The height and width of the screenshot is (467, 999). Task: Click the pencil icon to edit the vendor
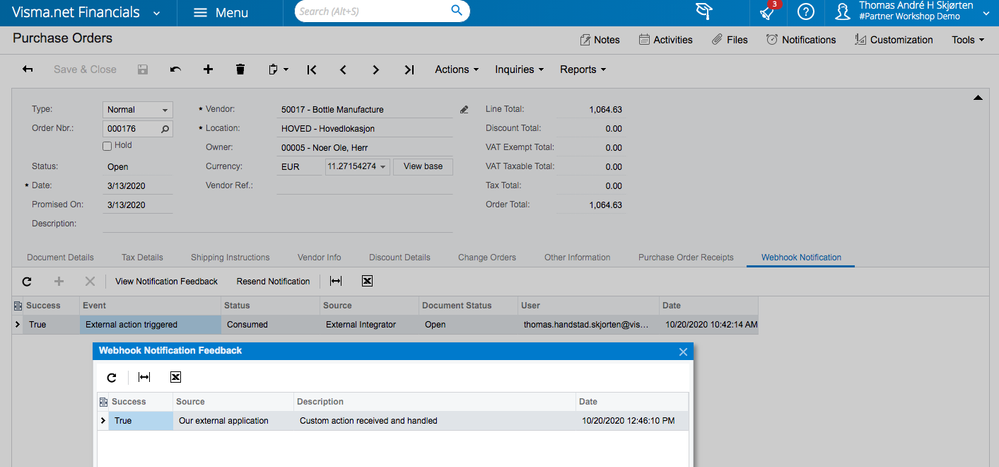pyautogui.click(x=464, y=110)
